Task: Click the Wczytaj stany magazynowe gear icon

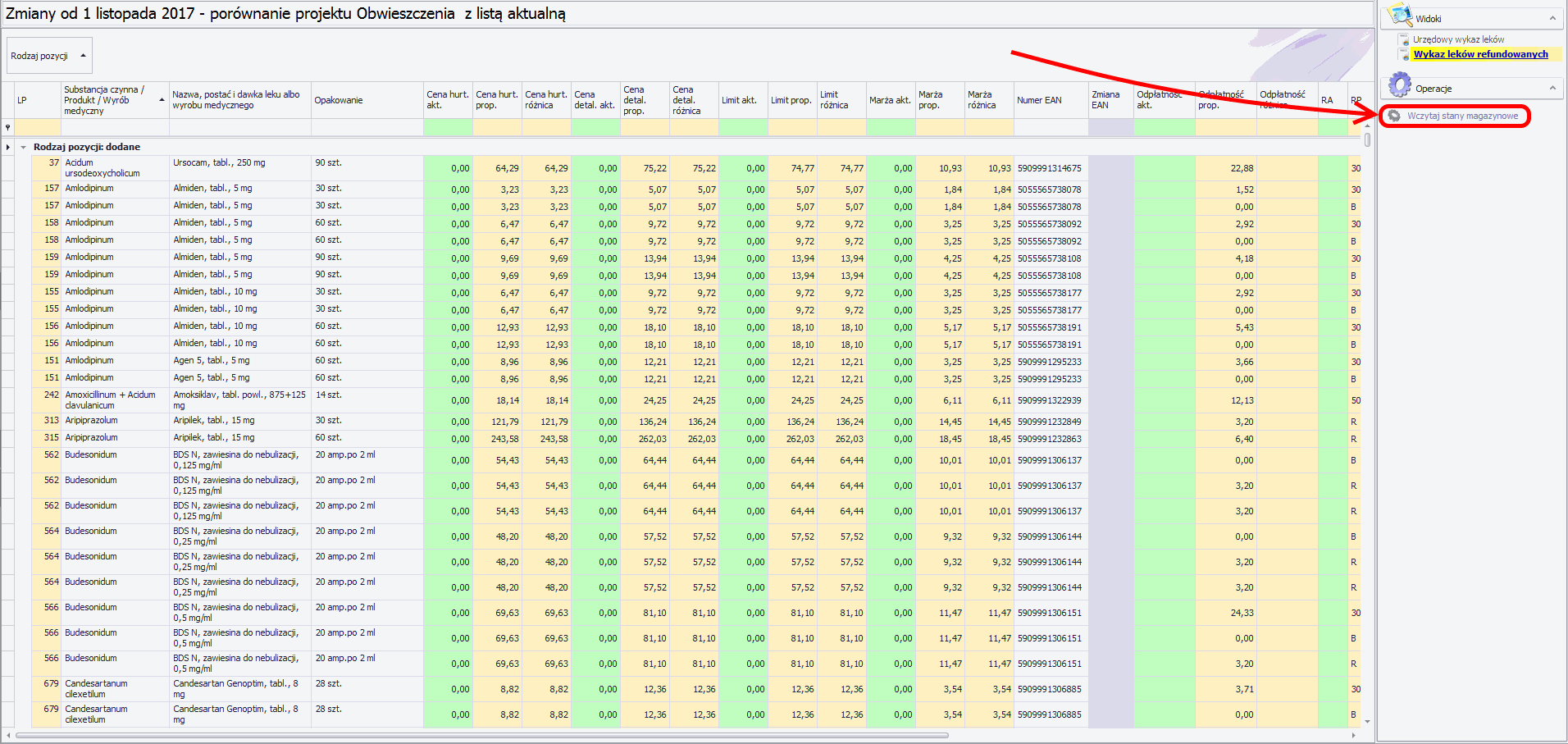Action: click(1394, 116)
